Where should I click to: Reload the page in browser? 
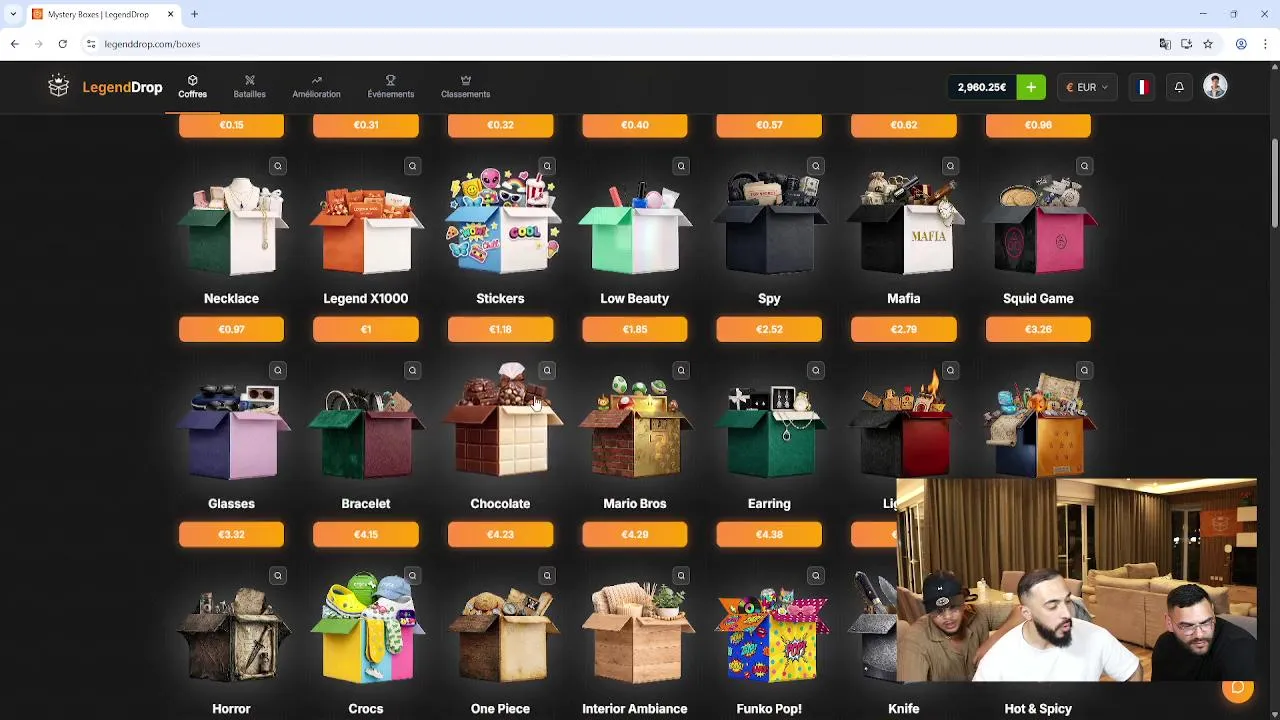pyautogui.click(x=62, y=44)
